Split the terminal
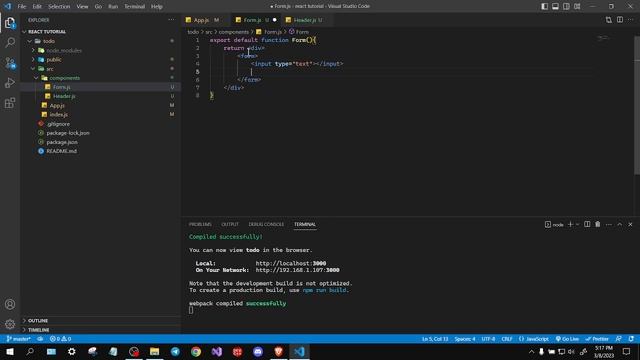 [x=587, y=224]
